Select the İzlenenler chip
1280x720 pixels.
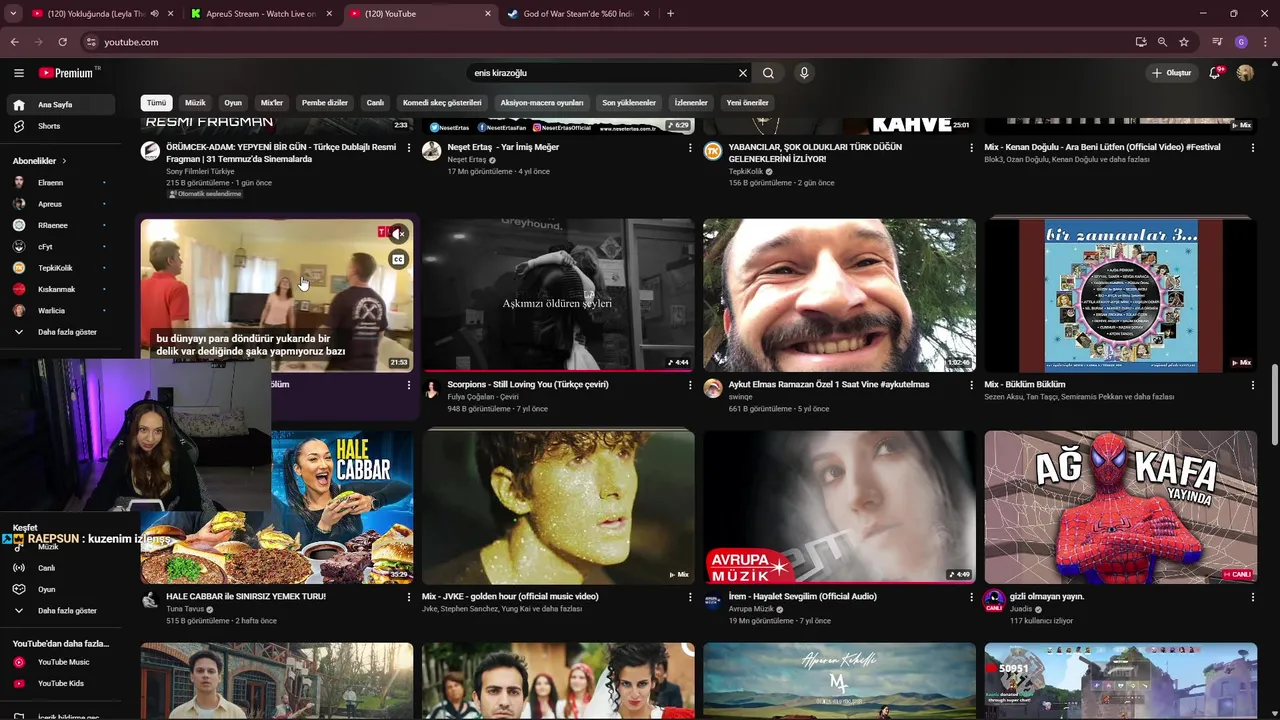click(691, 103)
